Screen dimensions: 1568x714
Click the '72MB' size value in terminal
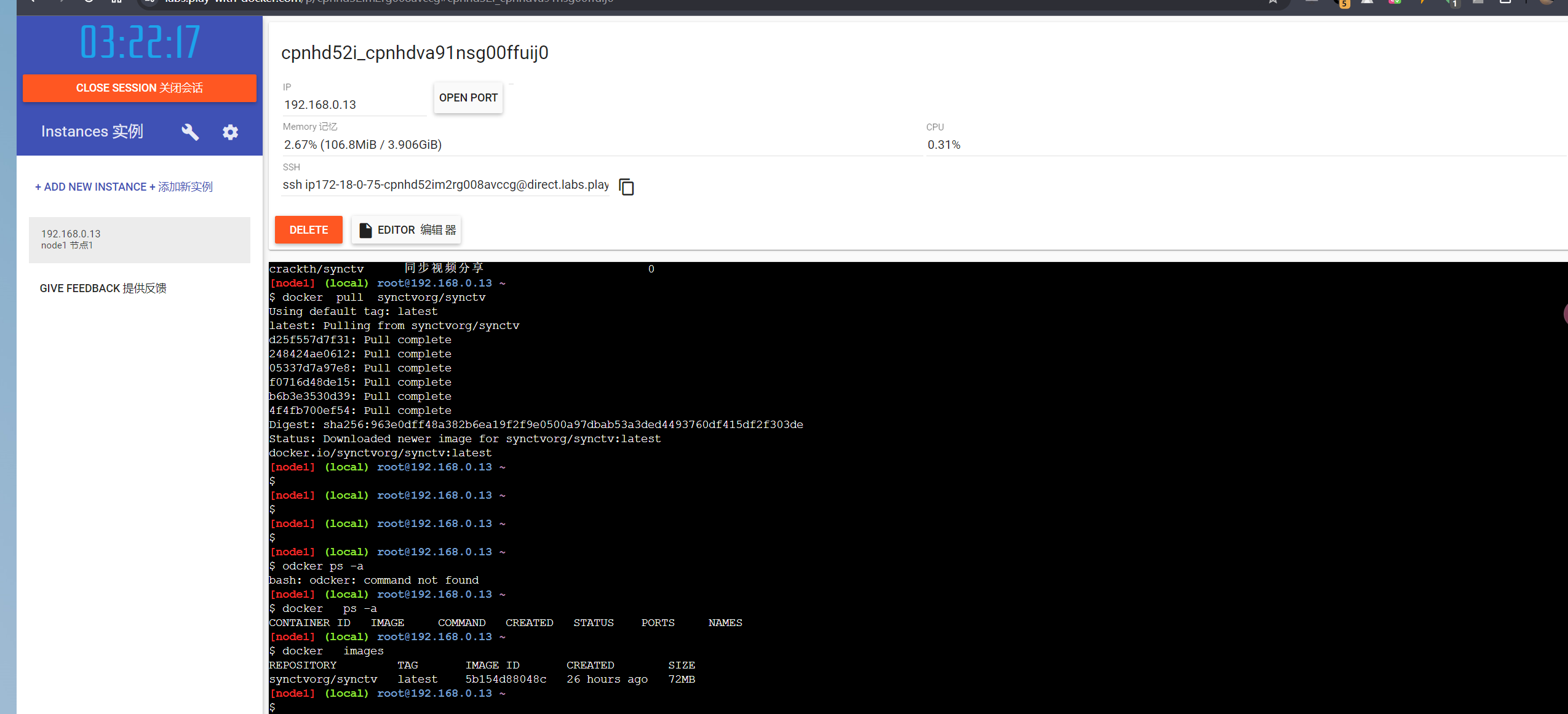682,679
